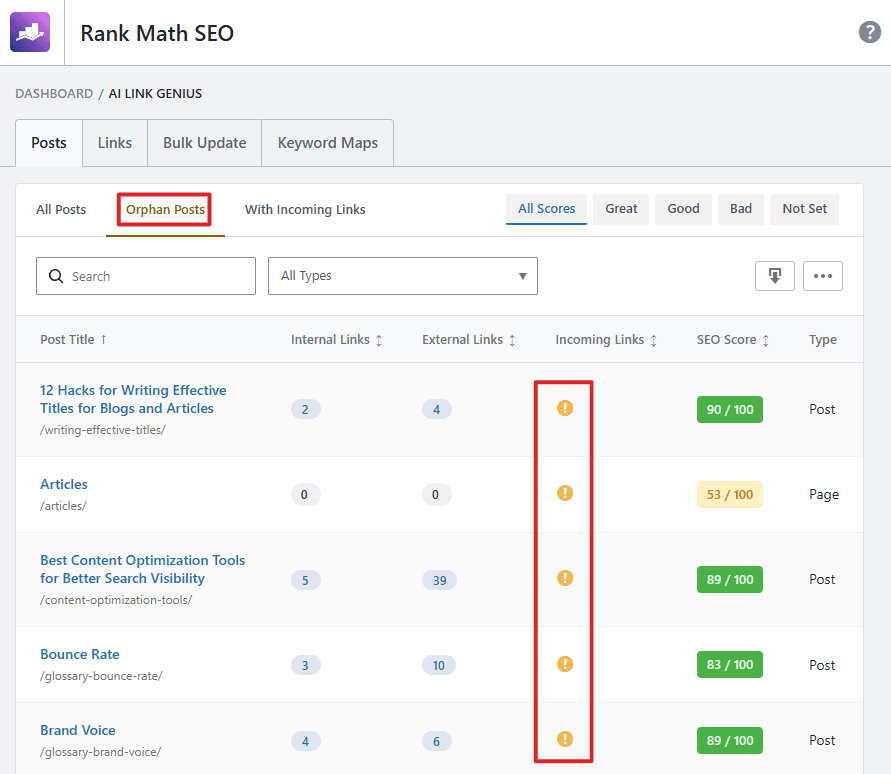
Task: Open the Articles page link
Action: click(x=64, y=484)
